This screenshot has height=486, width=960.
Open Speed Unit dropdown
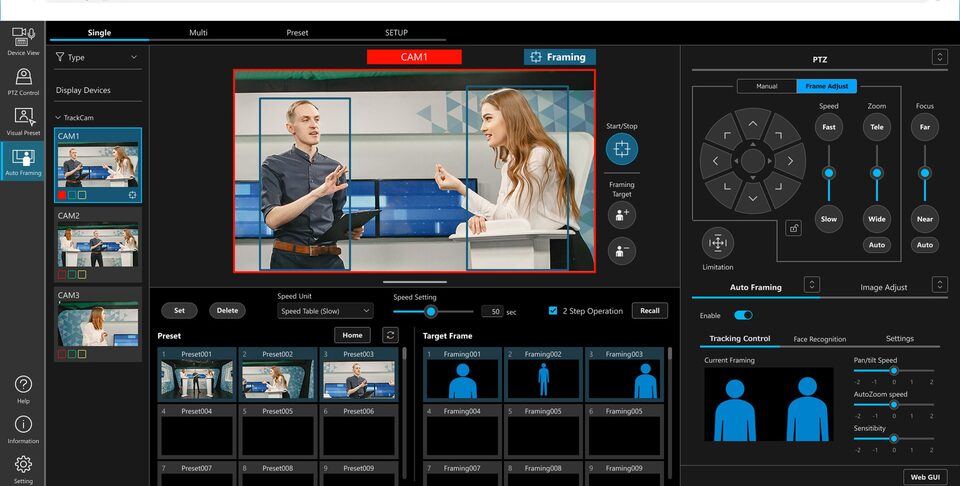(x=325, y=311)
